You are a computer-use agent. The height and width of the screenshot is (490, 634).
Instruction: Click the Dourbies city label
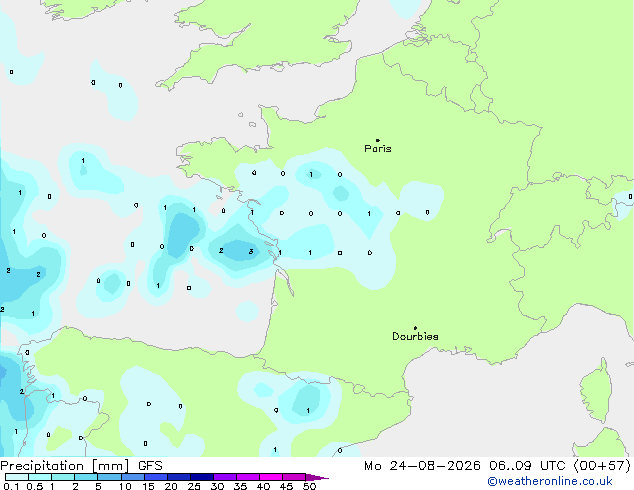(415, 336)
